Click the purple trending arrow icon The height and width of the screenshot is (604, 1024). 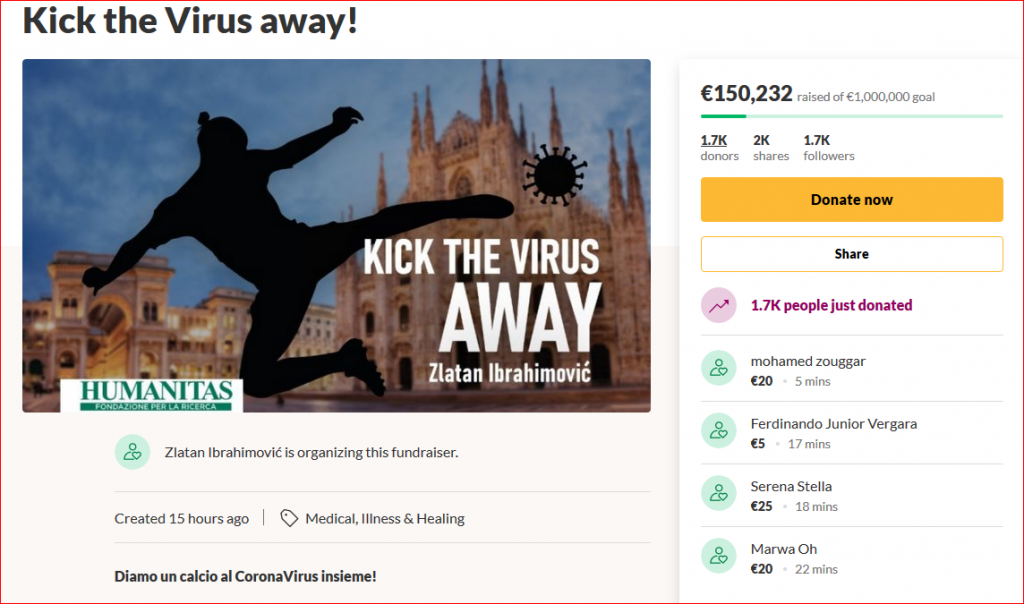(x=718, y=306)
